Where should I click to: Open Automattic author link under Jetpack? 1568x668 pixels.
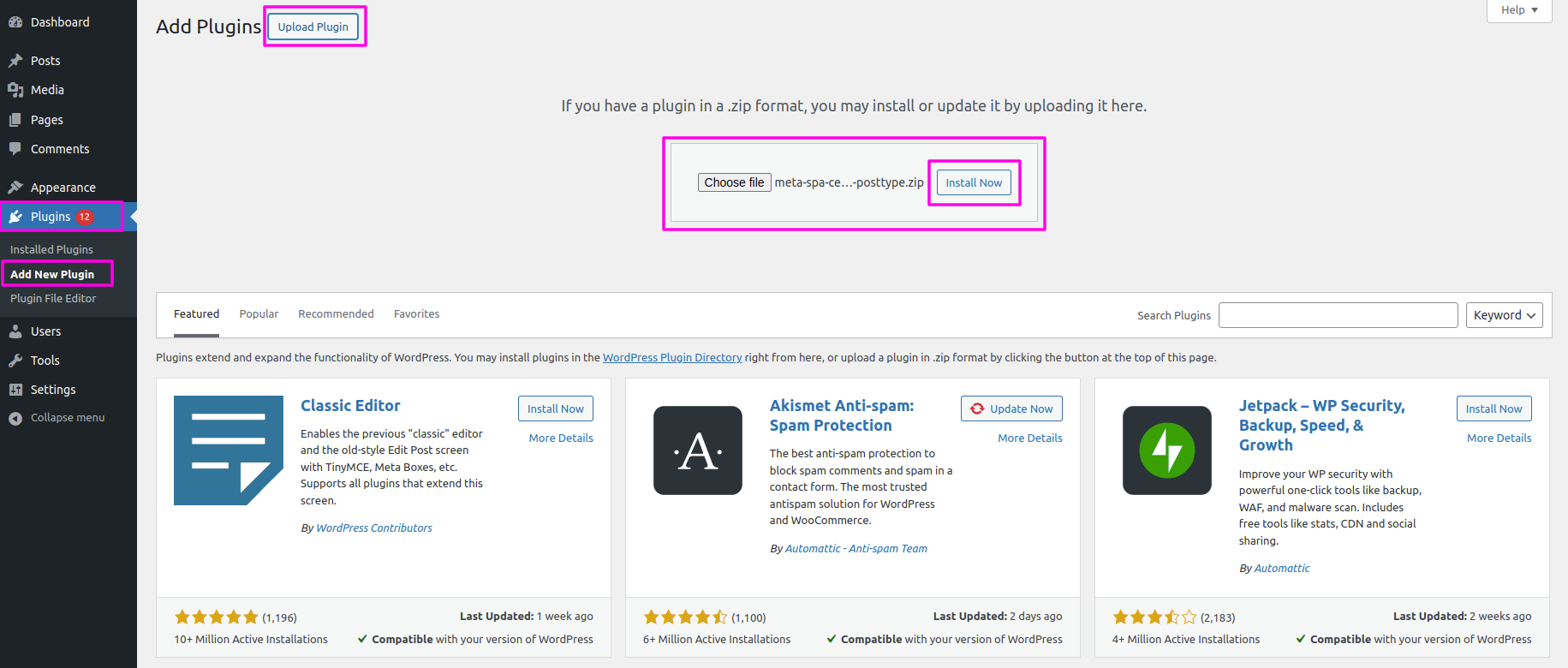point(1282,569)
